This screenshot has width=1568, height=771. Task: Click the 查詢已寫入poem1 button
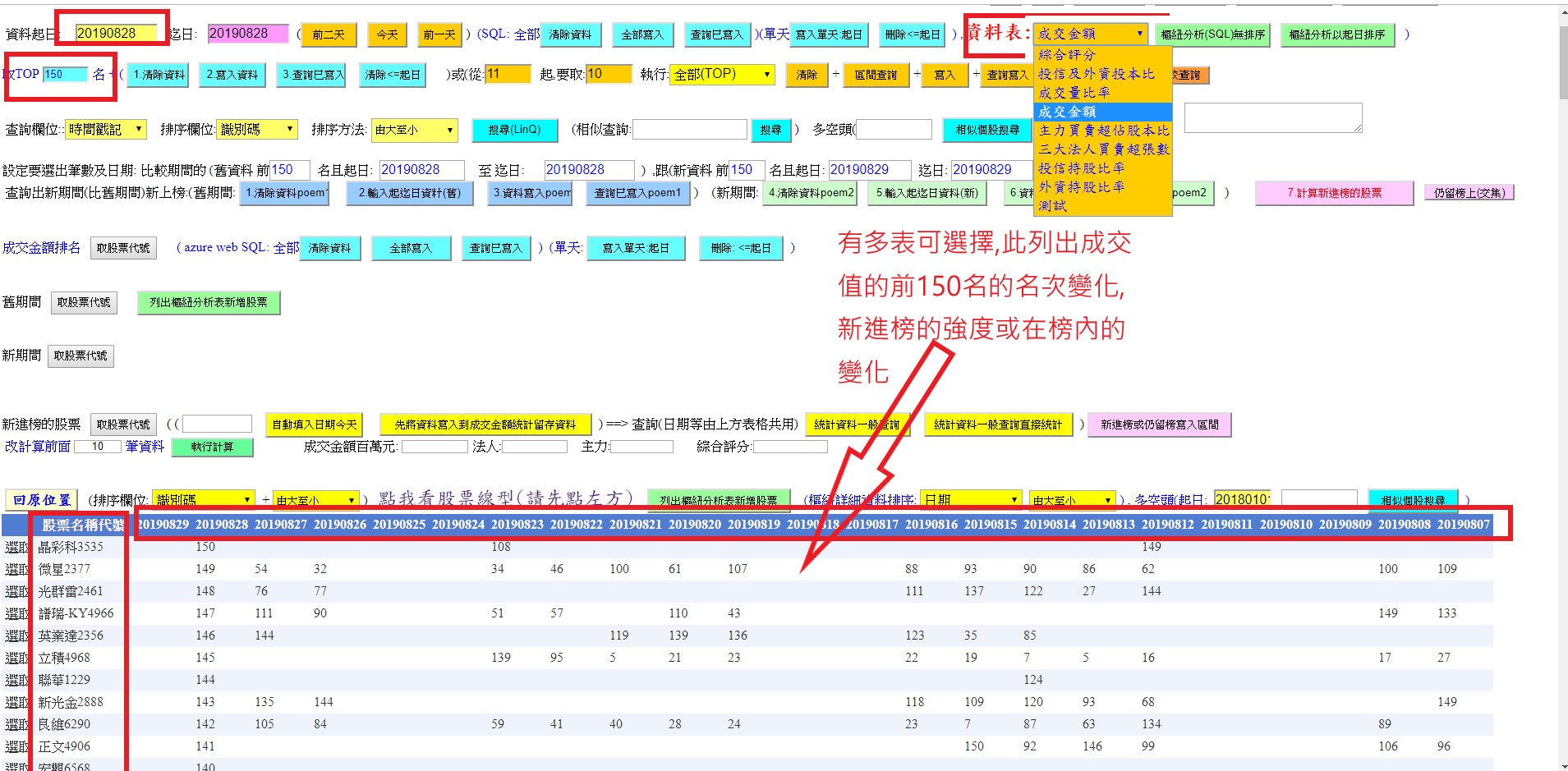[637, 193]
